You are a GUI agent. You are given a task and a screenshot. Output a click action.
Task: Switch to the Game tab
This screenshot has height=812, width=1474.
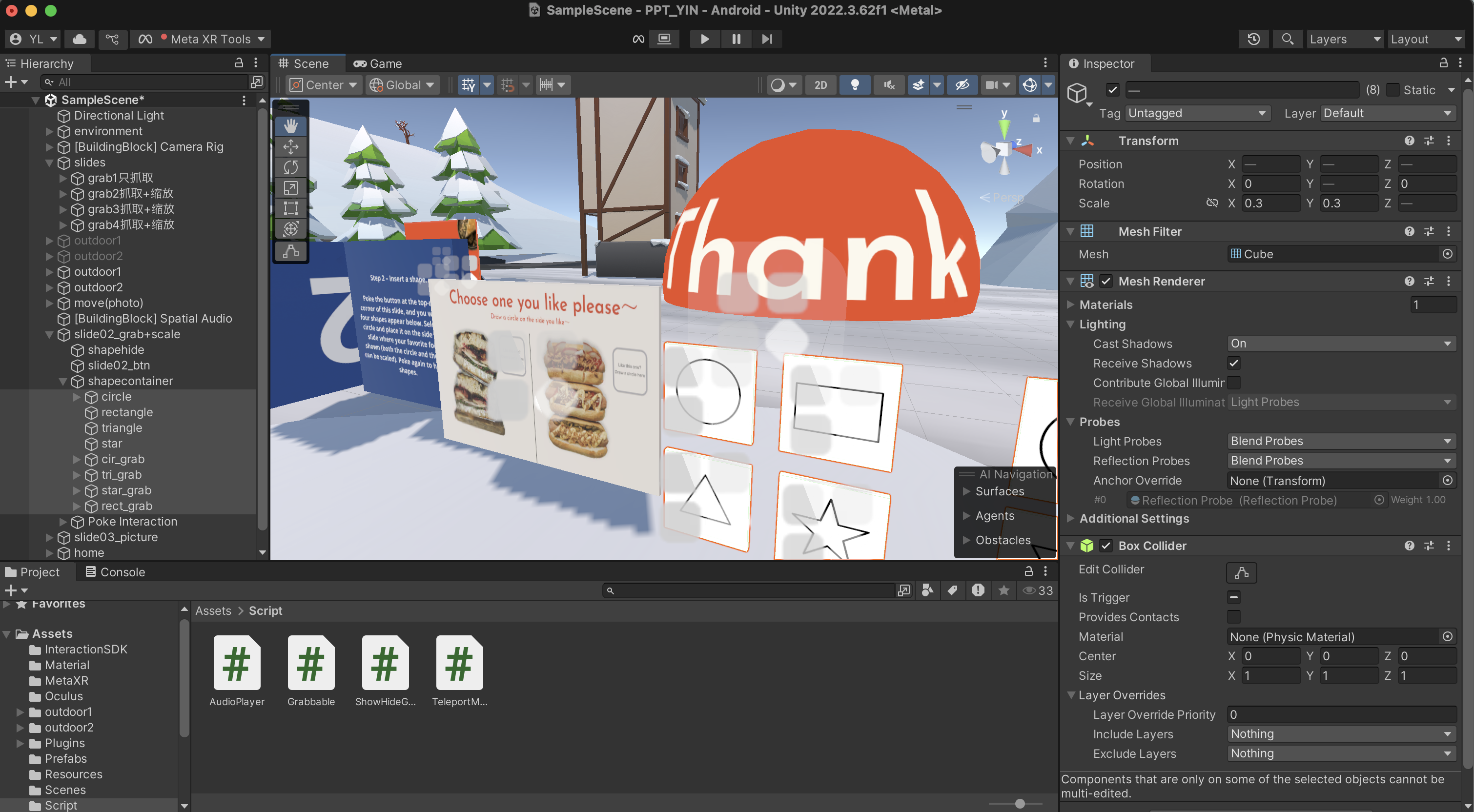click(378, 63)
